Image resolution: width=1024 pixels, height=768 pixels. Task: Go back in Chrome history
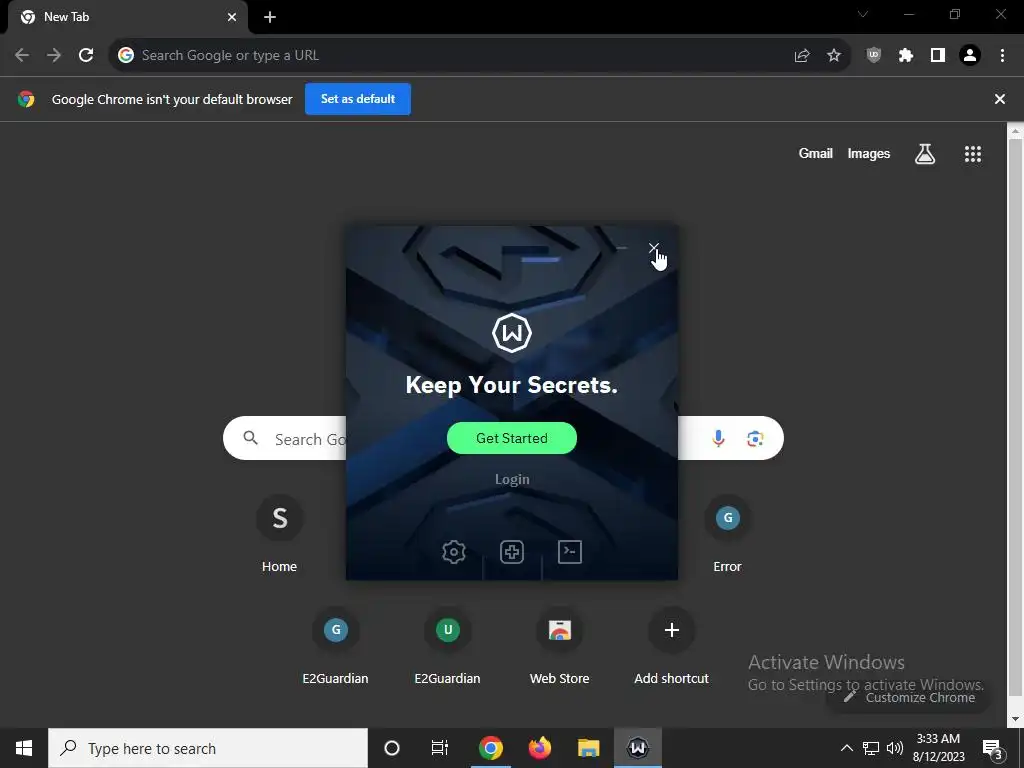pyautogui.click(x=22, y=56)
